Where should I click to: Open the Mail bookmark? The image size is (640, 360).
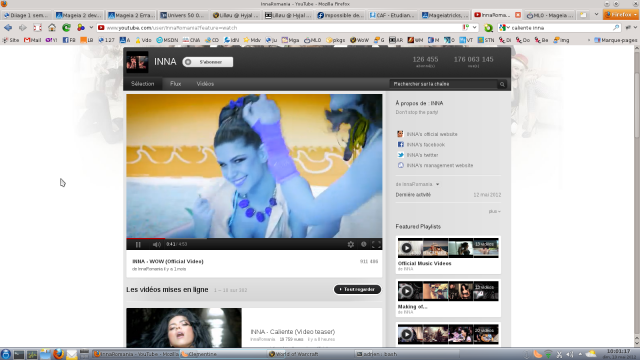[x=33, y=40]
